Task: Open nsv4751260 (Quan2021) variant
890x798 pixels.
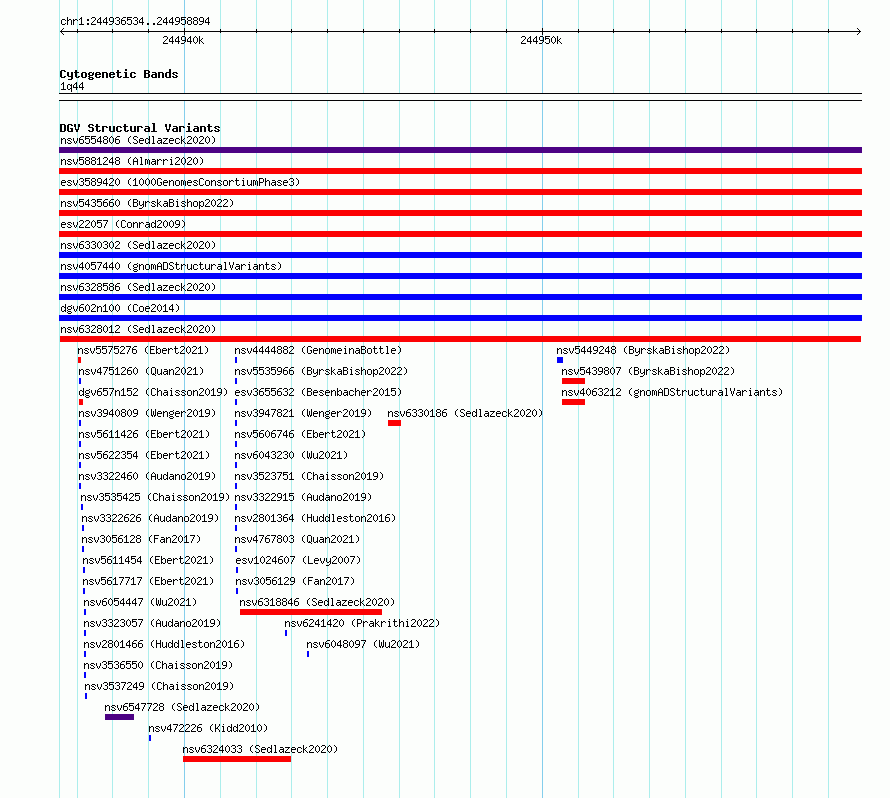Action: tap(141, 371)
